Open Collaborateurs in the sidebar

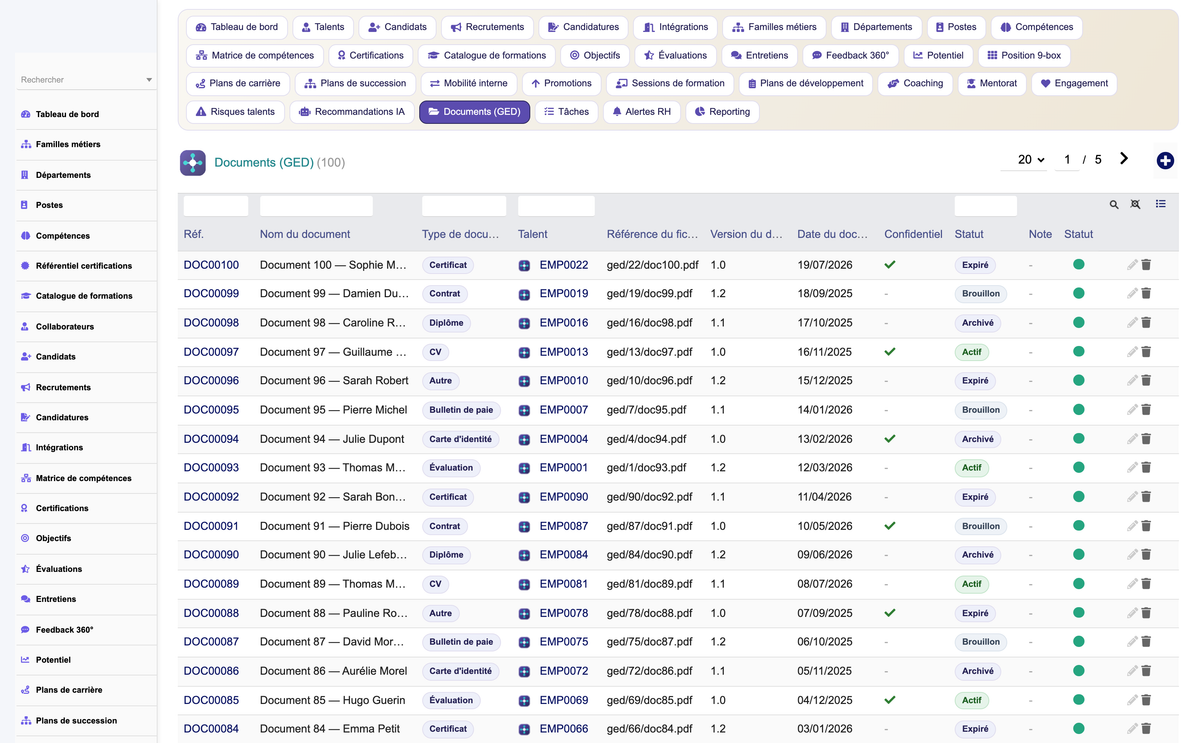pyautogui.click(x=65, y=327)
